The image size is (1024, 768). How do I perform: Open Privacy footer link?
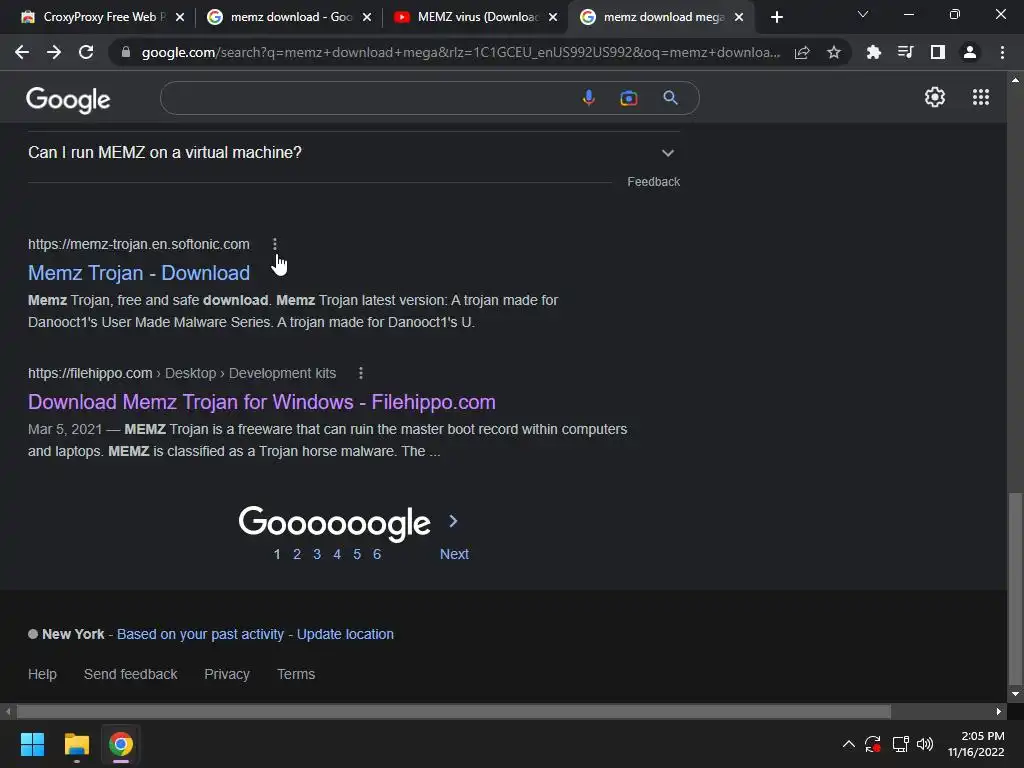[x=227, y=674]
